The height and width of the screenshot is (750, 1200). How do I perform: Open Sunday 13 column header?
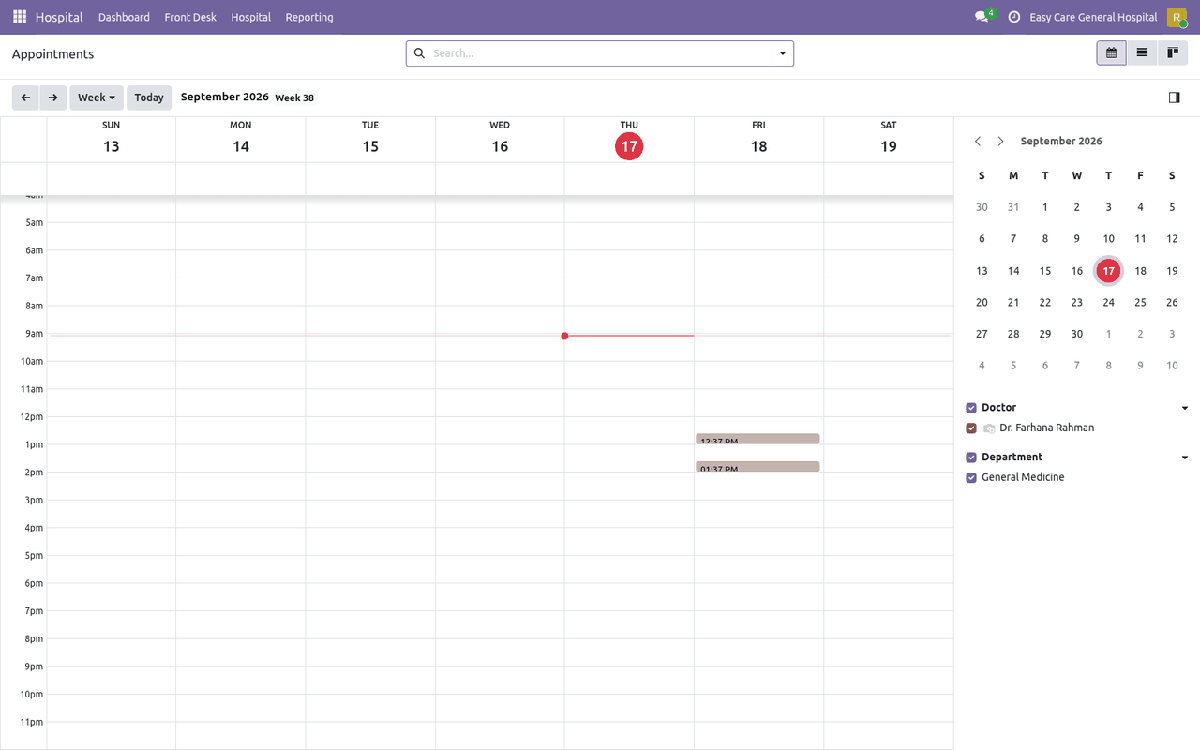(111, 139)
